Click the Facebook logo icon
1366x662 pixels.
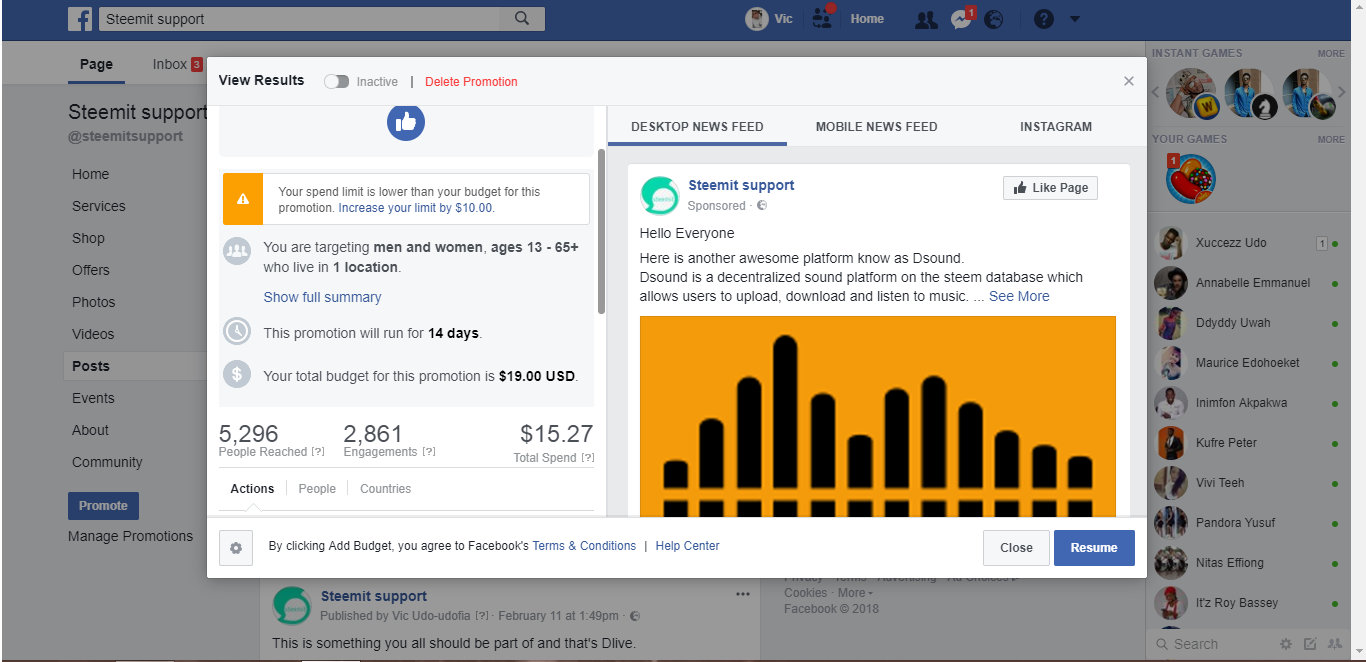80,19
